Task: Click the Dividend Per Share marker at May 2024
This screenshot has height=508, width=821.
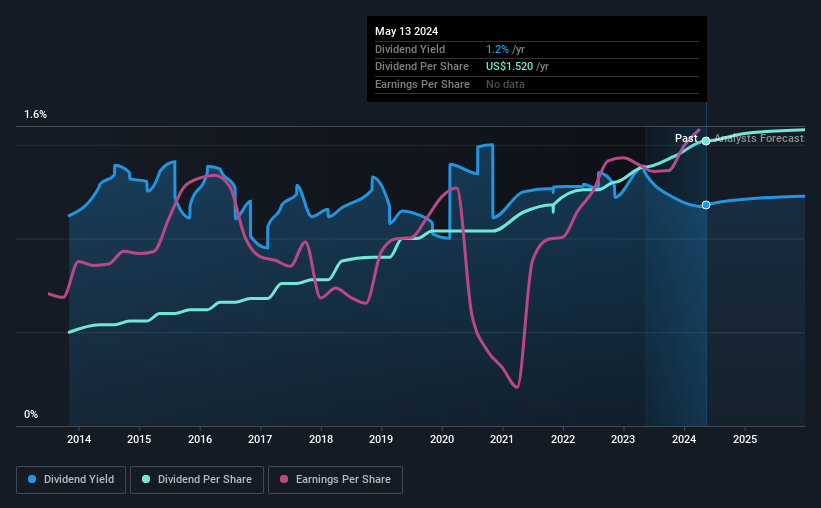Action: (706, 141)
